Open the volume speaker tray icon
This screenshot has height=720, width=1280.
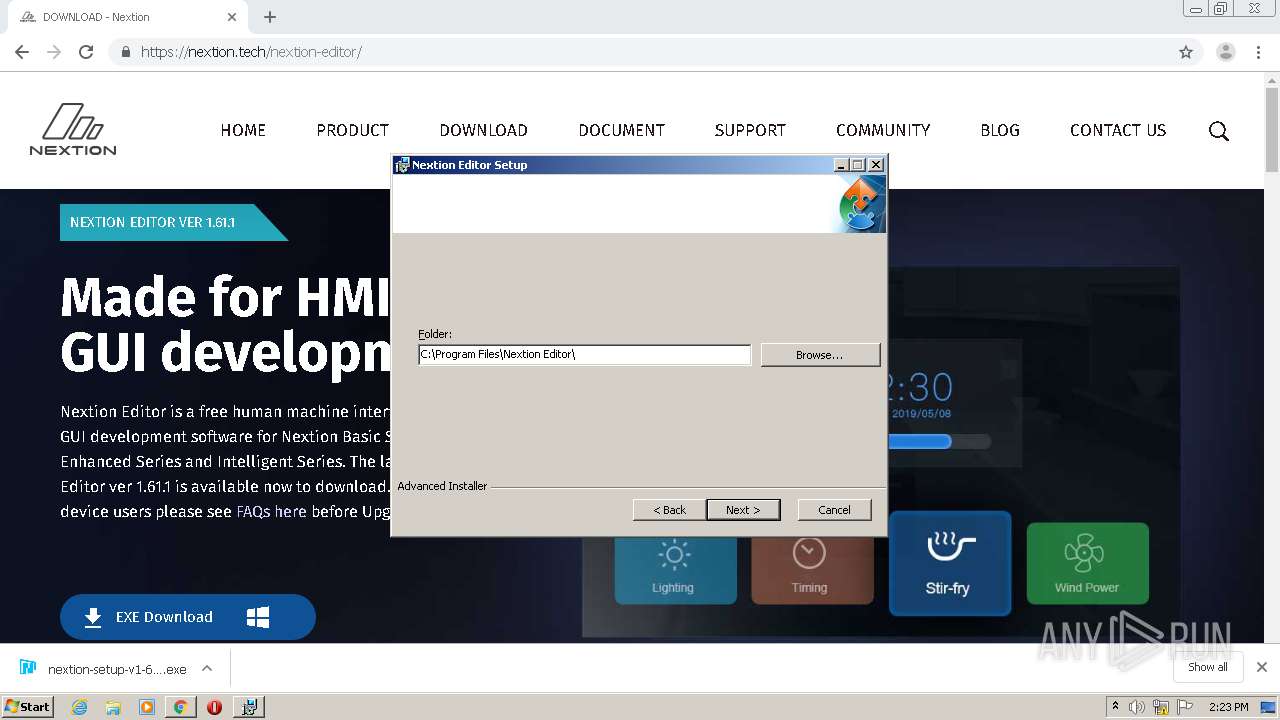pyautogui.click(x=1137, y=707)
